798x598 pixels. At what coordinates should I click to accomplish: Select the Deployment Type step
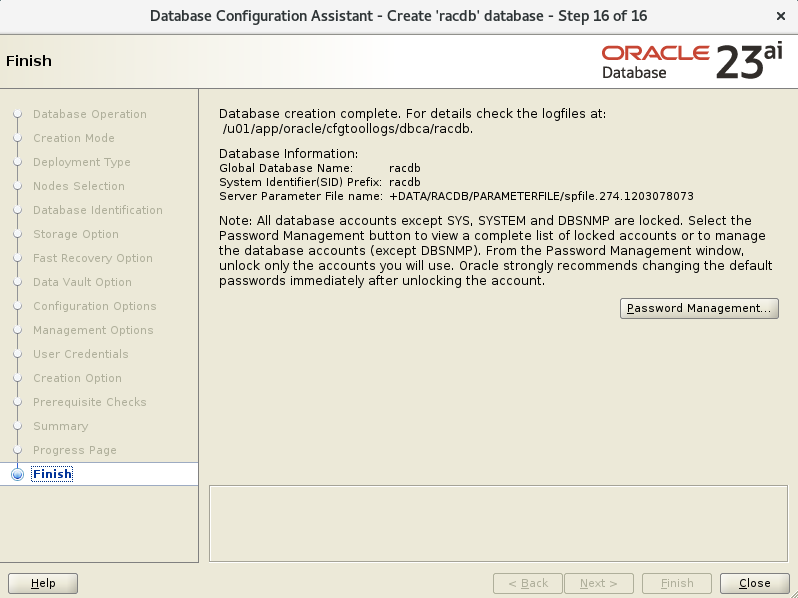coord(82,162)
